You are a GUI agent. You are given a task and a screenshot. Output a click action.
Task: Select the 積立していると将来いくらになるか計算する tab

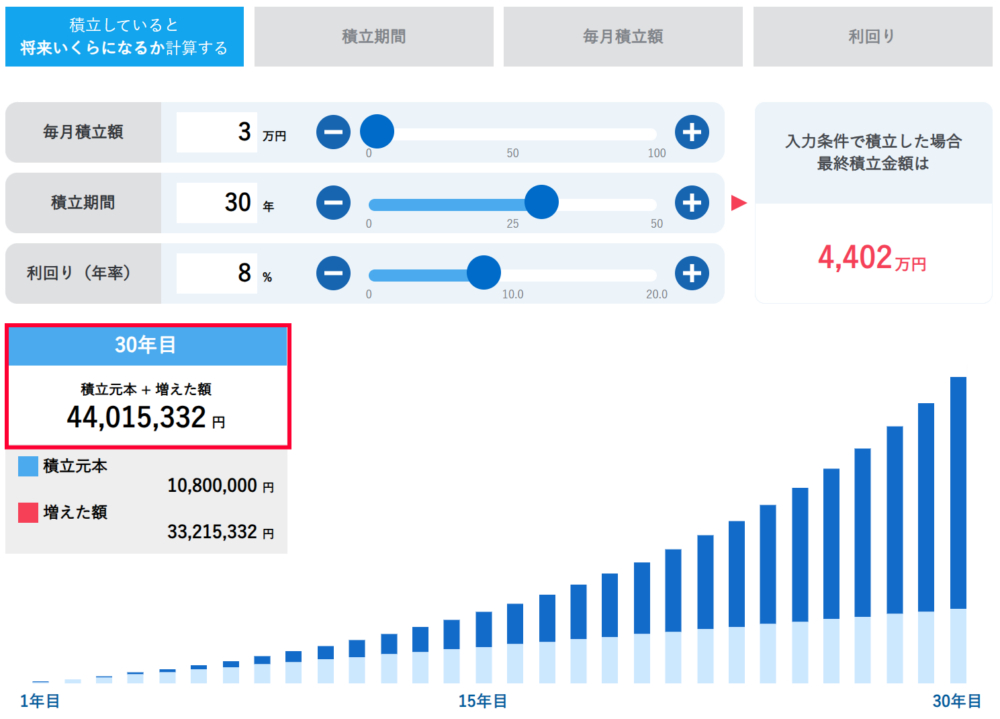[x=124, y=36]
